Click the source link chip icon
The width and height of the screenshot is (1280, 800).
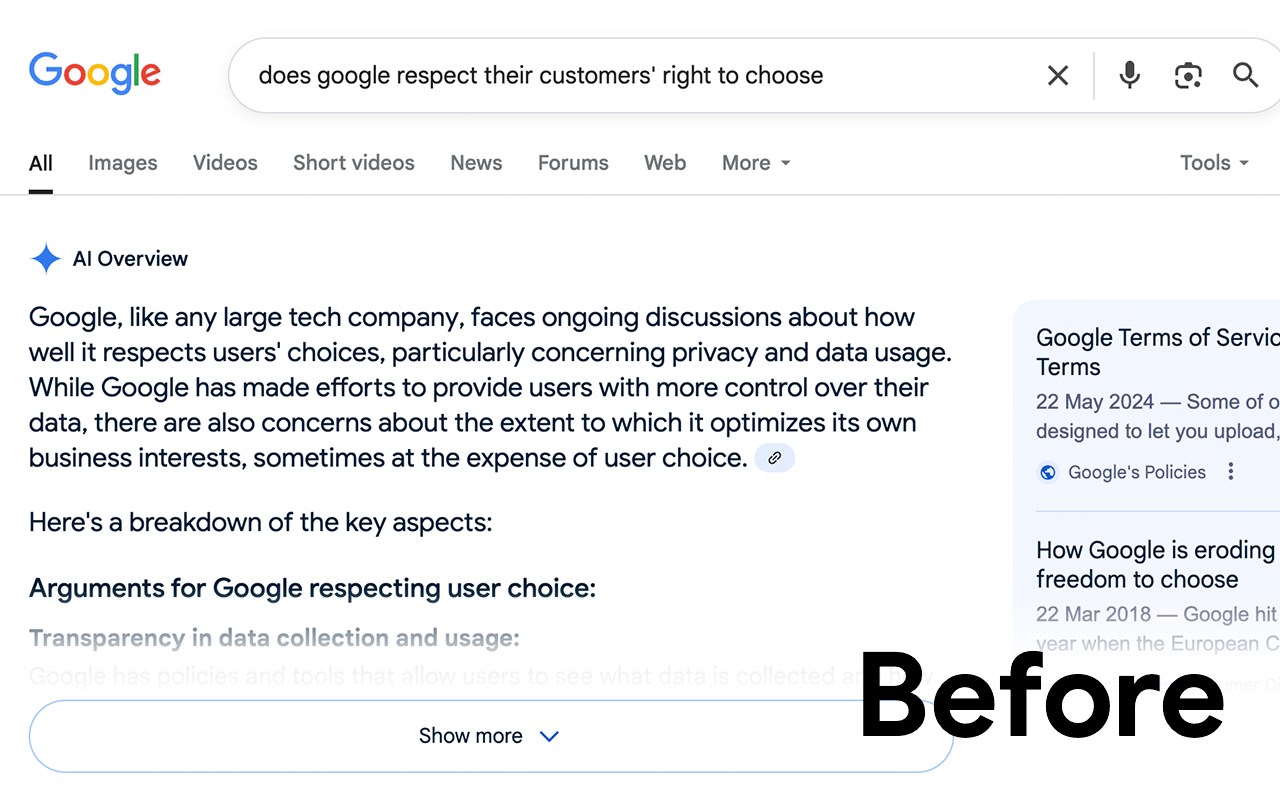click(774, 458)
